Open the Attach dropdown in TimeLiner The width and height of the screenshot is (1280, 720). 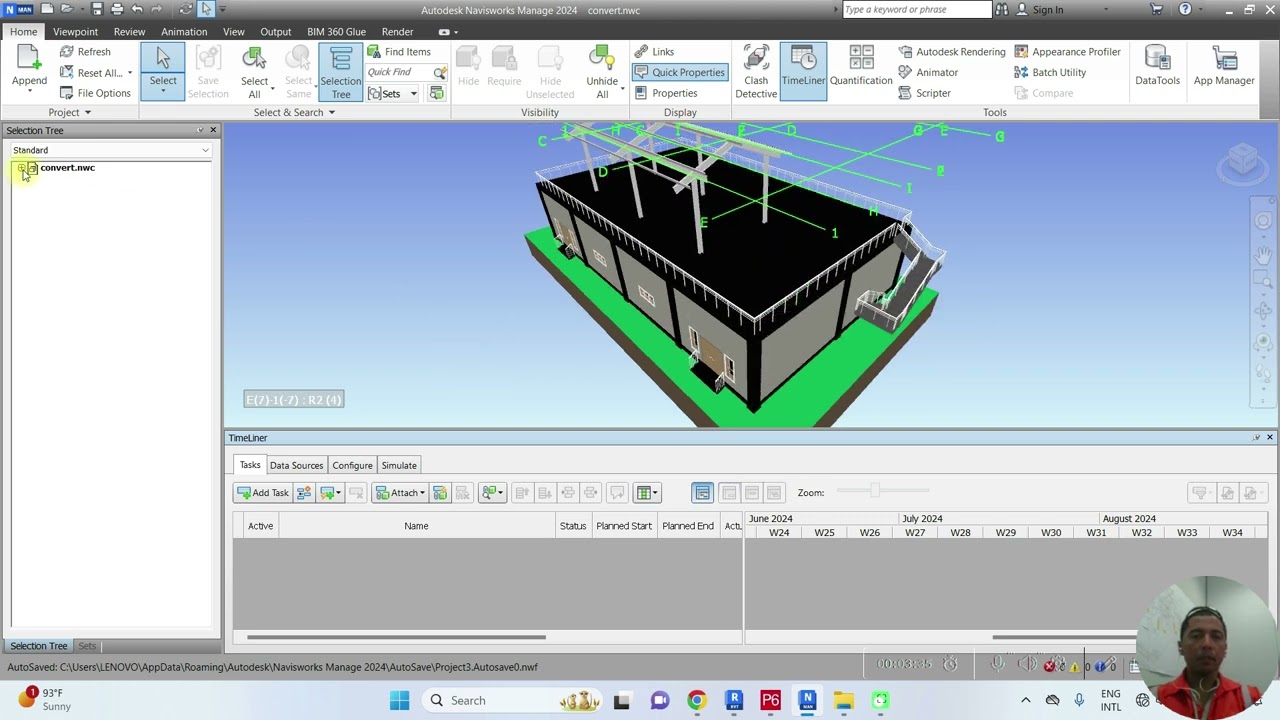399,493
